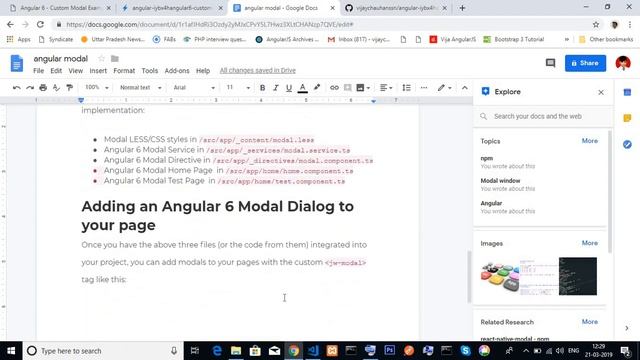Open the Keep notes side panel icon
Image resolution: width=640 pixels, height=360 pixels.
point(627,118)
